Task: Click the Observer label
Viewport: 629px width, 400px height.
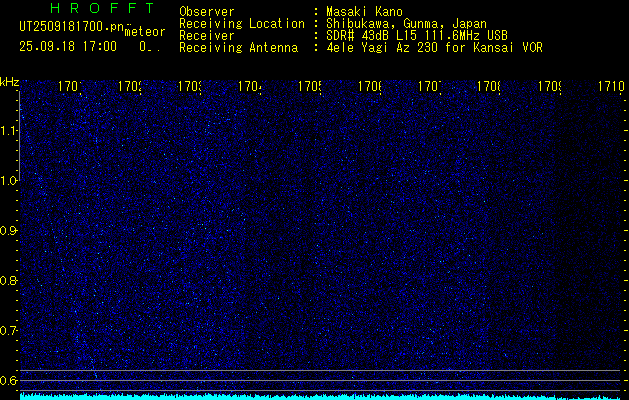Action: tap(207, 12)
